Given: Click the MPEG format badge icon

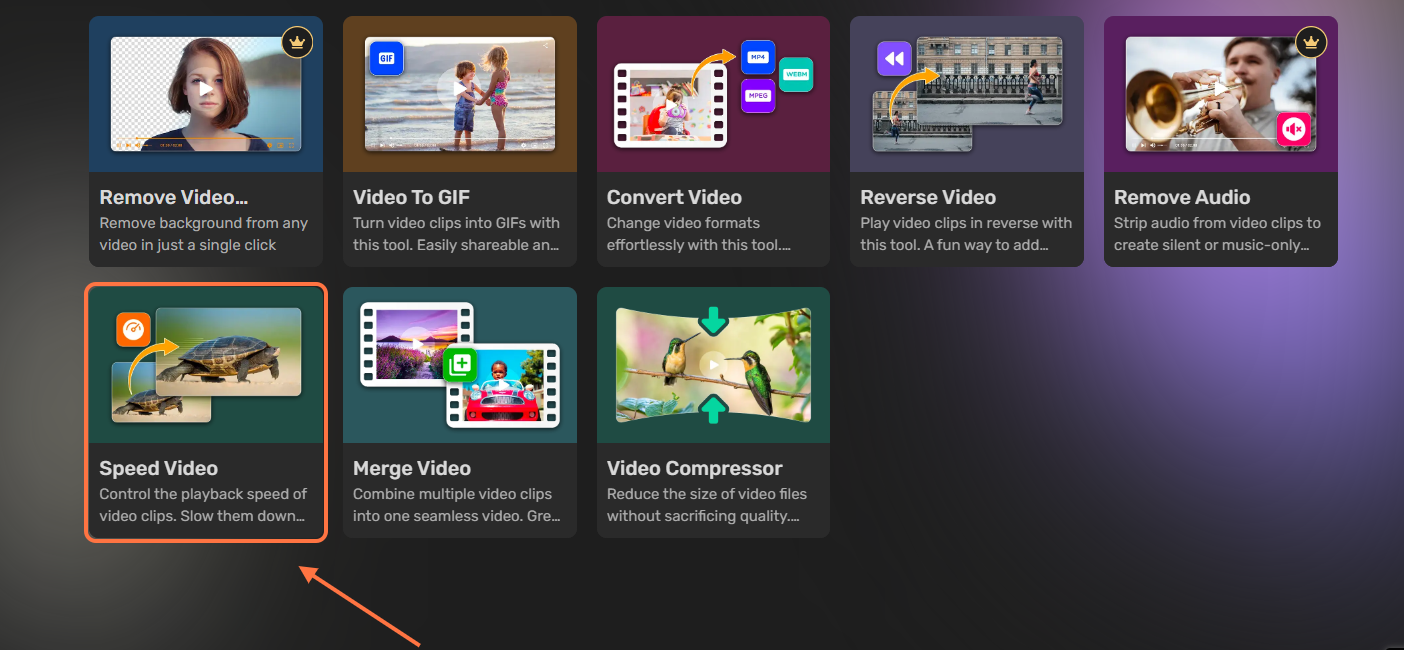Looking at the screenshot, I should [x=757, y=95].
